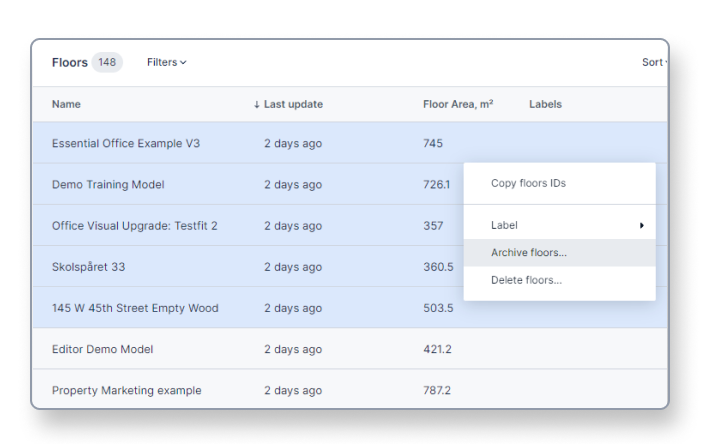Image resolution: width=704 pixels, height=444 pixels.
Task: Select the Essential Office Example V3 row
Action: pyautogui.click(x=126, y=143)
